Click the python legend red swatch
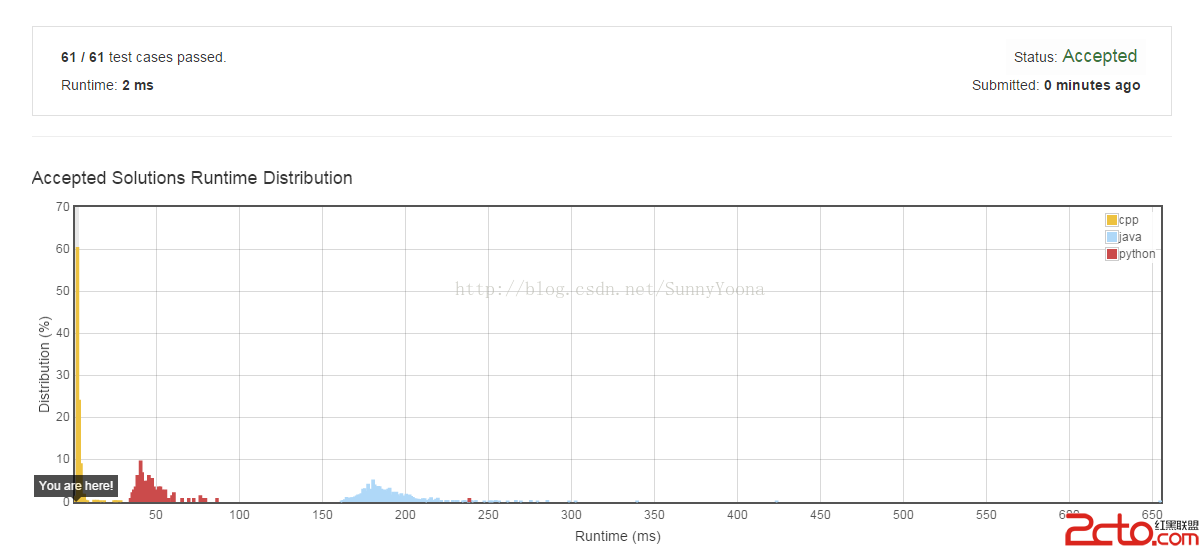 point(1111,254)
